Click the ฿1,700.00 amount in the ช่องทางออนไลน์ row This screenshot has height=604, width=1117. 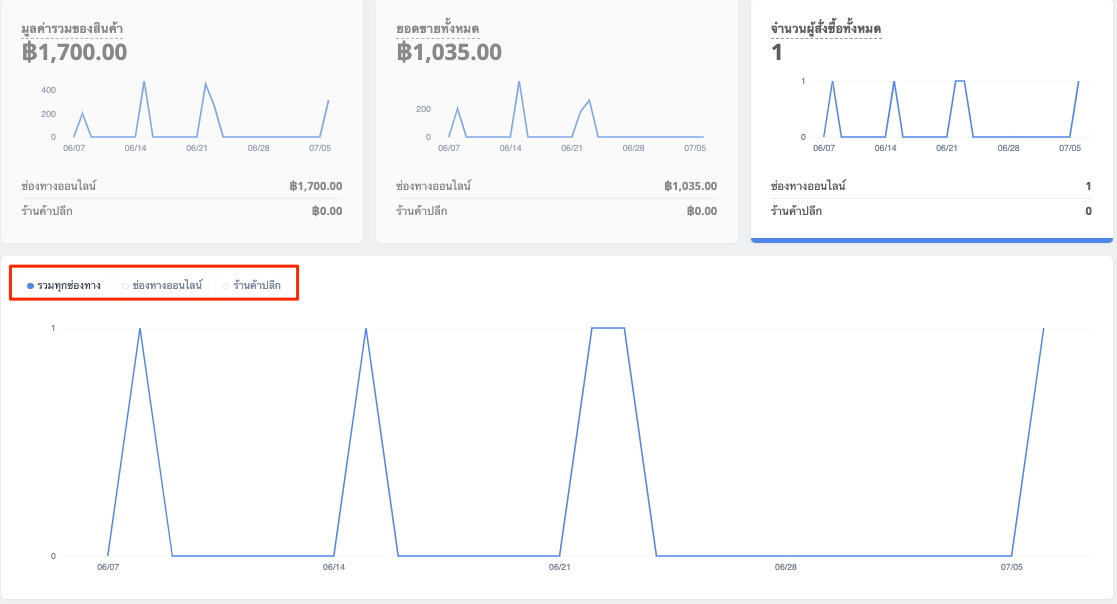coord(316,186)
